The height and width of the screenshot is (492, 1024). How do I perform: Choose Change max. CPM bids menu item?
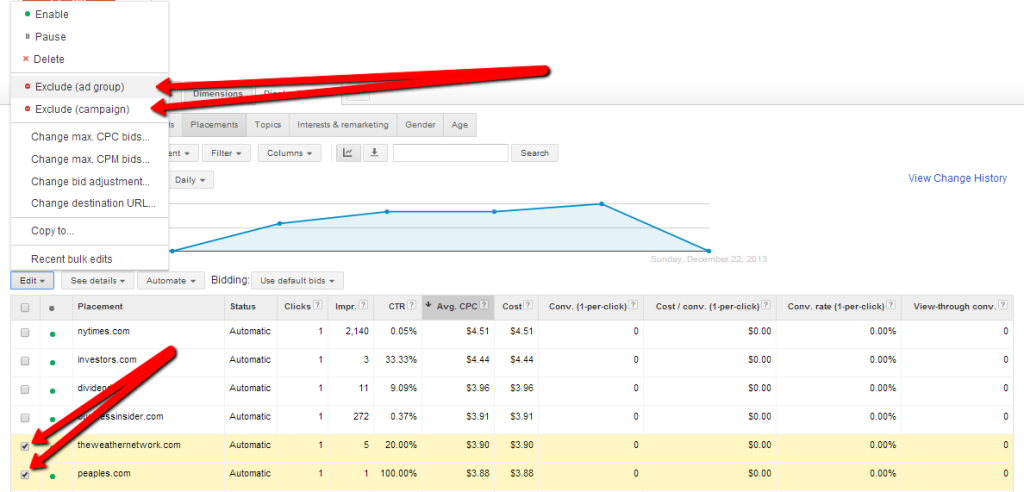click(89, 159)
